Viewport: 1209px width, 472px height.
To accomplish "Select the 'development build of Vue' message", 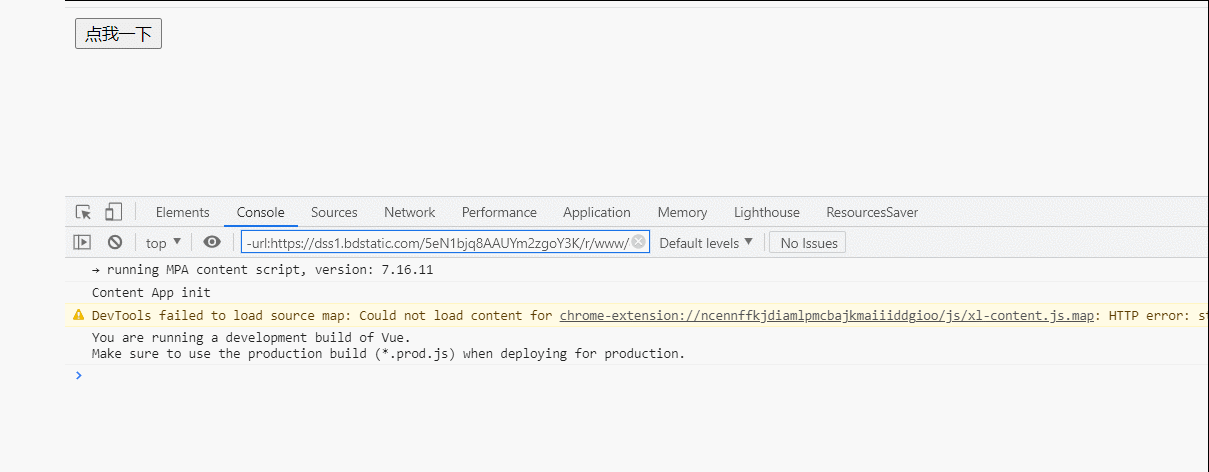I will (x=251, y=338).
